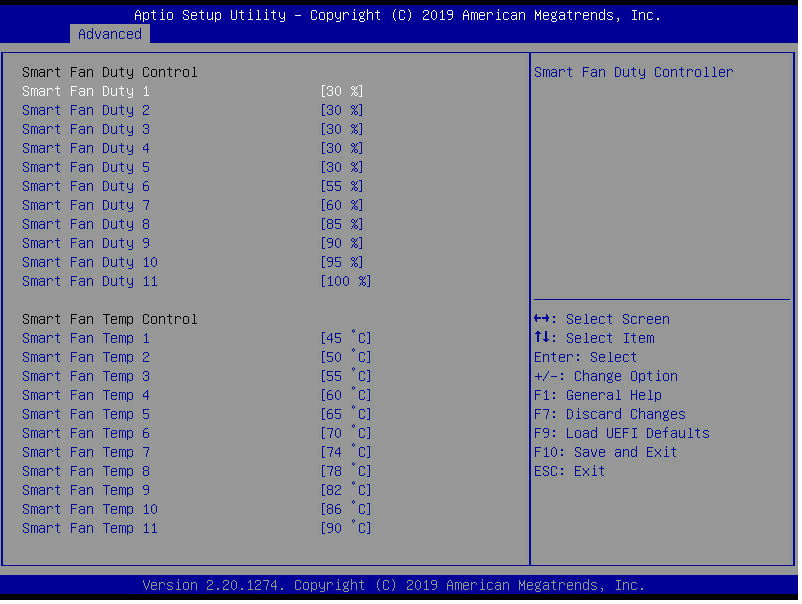The height and width of the screenshot is (604, 802).
Task: Change the Duty 6 value 55 %
Action: point(342,186)
